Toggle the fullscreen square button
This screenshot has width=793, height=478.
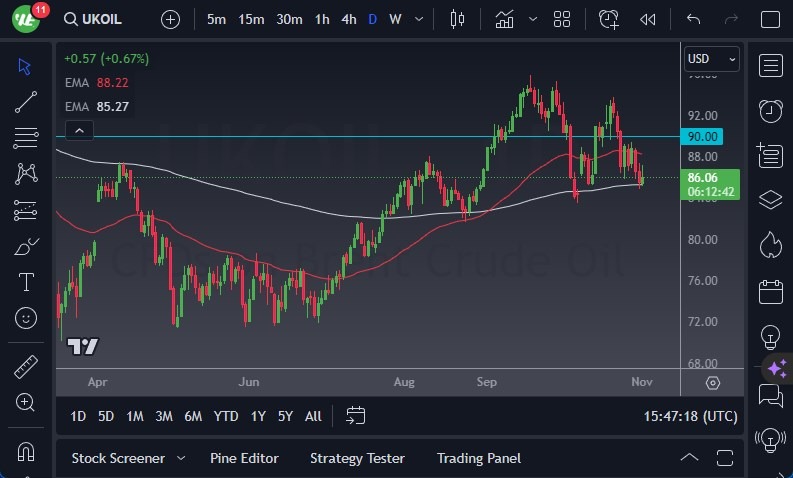769,19
